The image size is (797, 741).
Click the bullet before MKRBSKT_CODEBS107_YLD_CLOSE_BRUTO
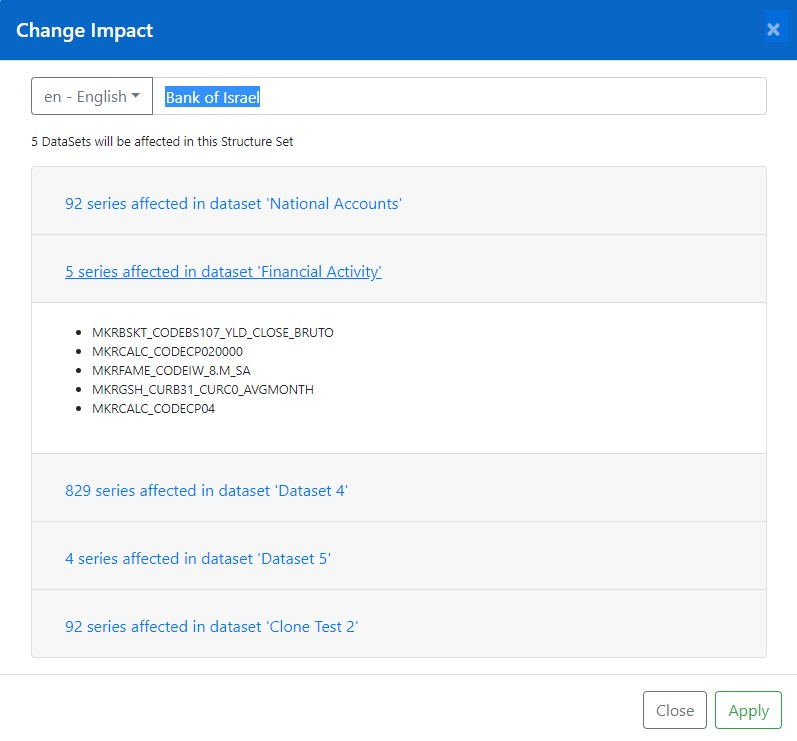[x=79, y=332]
